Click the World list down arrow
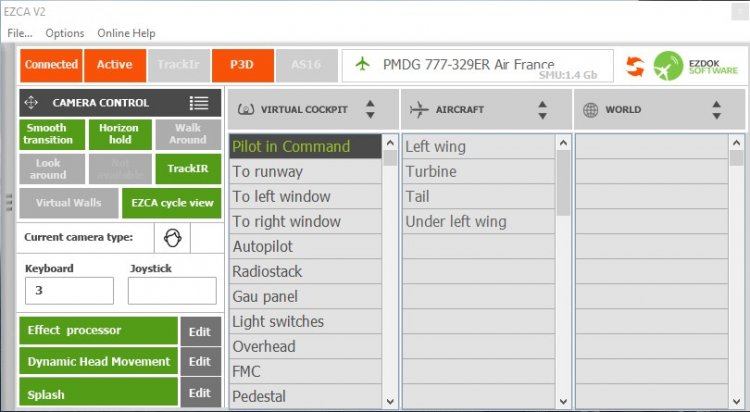750x412 pixels. [736, 401]
